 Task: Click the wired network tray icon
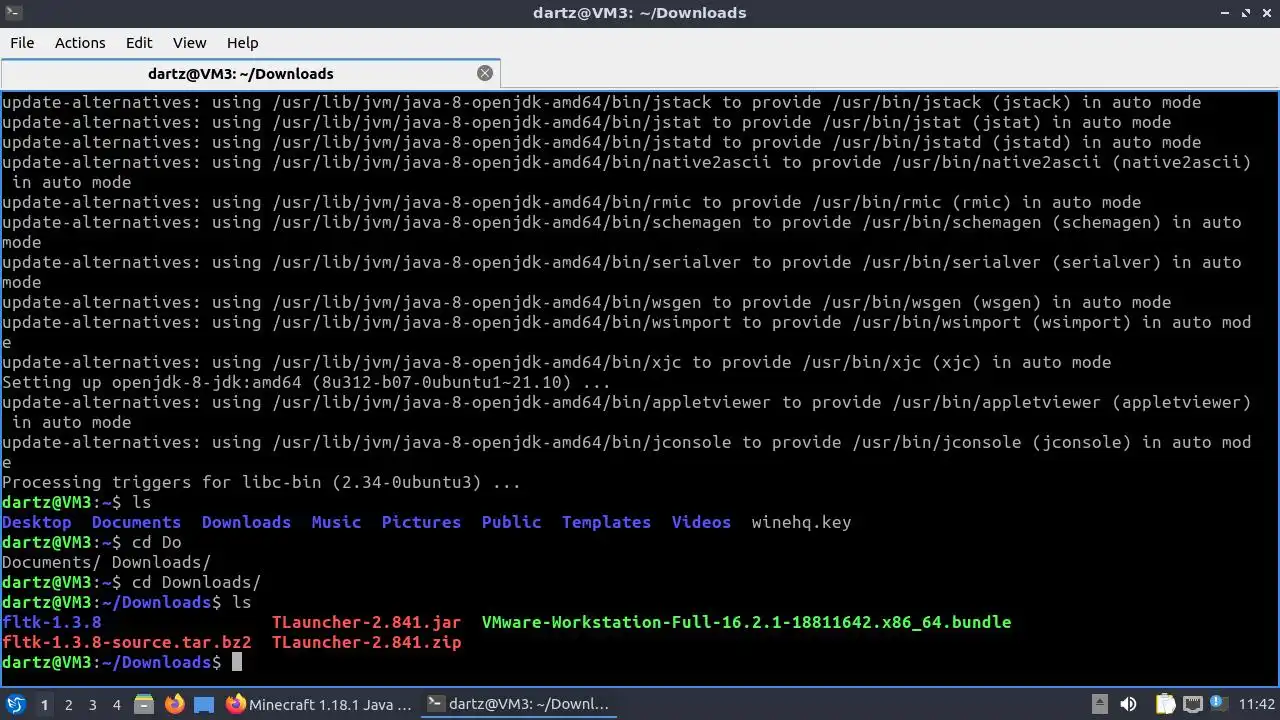pos(1191,705)
